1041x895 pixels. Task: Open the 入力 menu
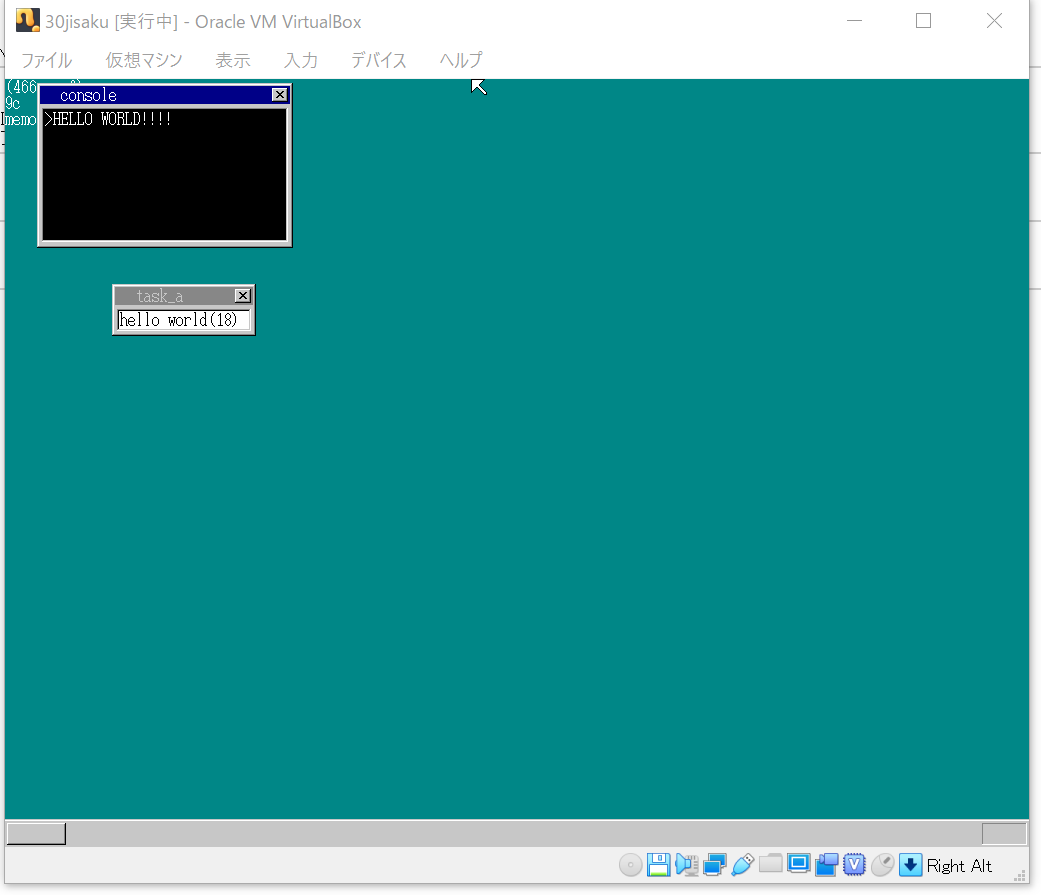coord(301,60)
